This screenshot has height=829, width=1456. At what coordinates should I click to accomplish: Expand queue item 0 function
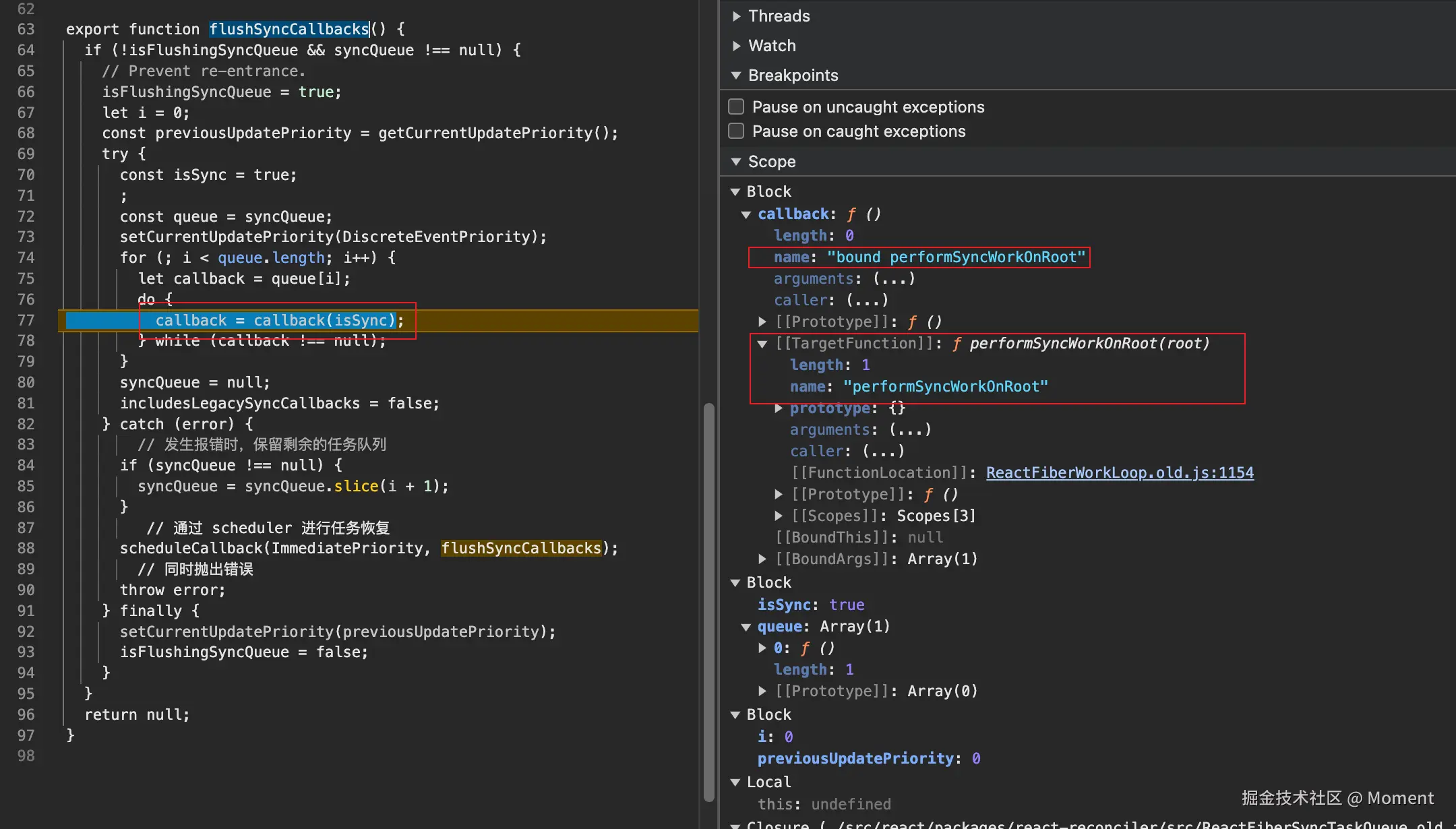pos(762,648)
